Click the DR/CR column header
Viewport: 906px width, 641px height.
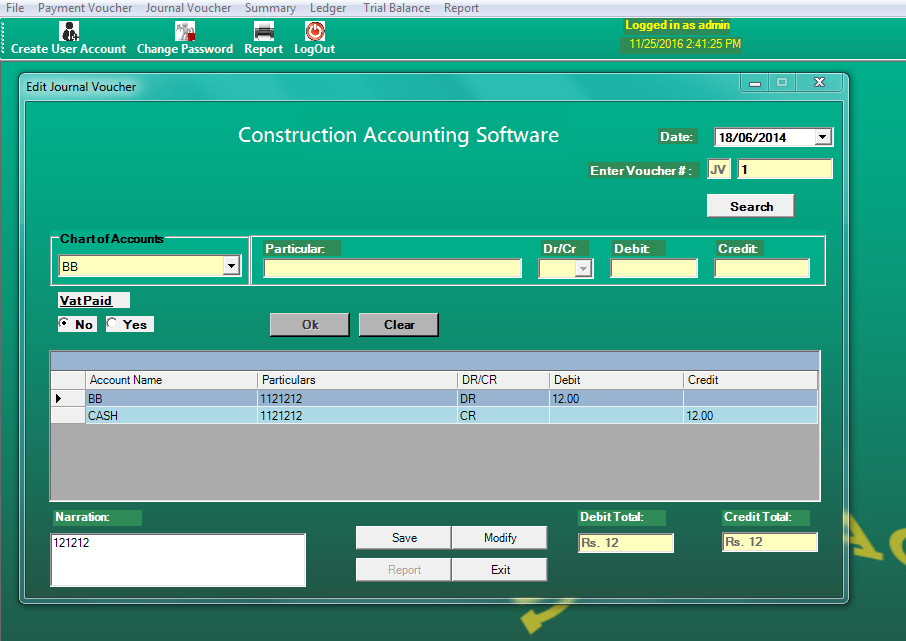point(503,380)
